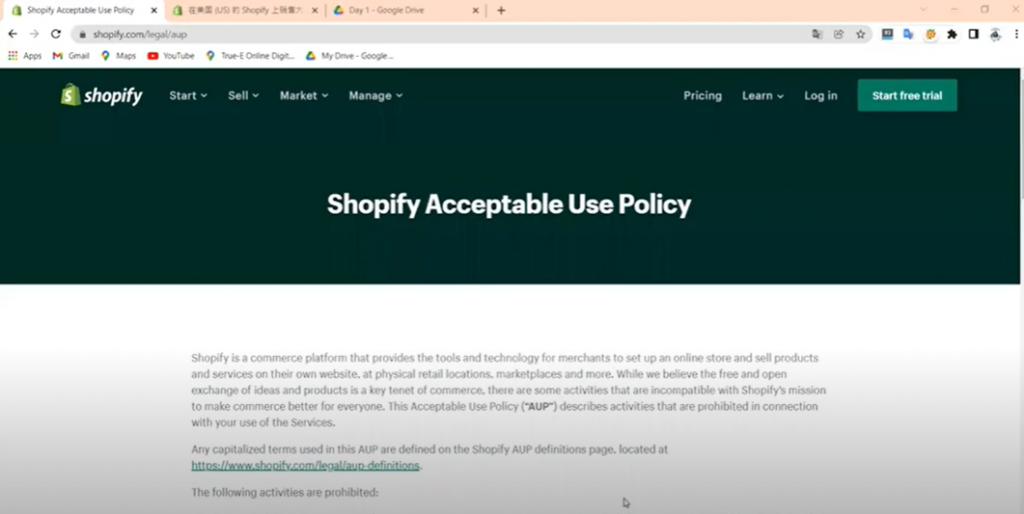
Task: Open the Chrome three-dot menu
Action: [1015, 34]
